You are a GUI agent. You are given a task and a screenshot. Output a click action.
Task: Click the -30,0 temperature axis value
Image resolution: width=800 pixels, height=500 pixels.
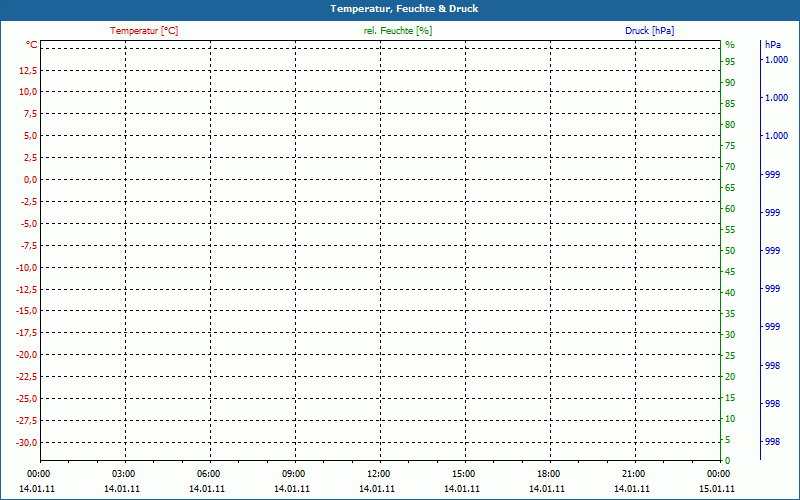[x=27, y=442]
